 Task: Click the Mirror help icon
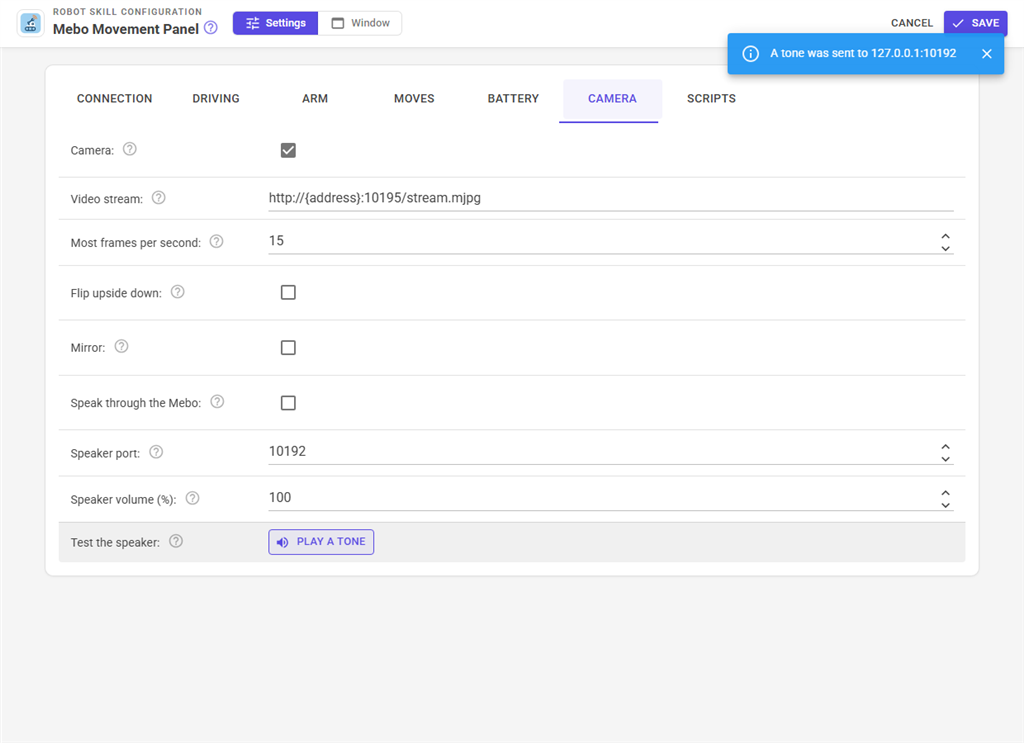coord(121,347)
